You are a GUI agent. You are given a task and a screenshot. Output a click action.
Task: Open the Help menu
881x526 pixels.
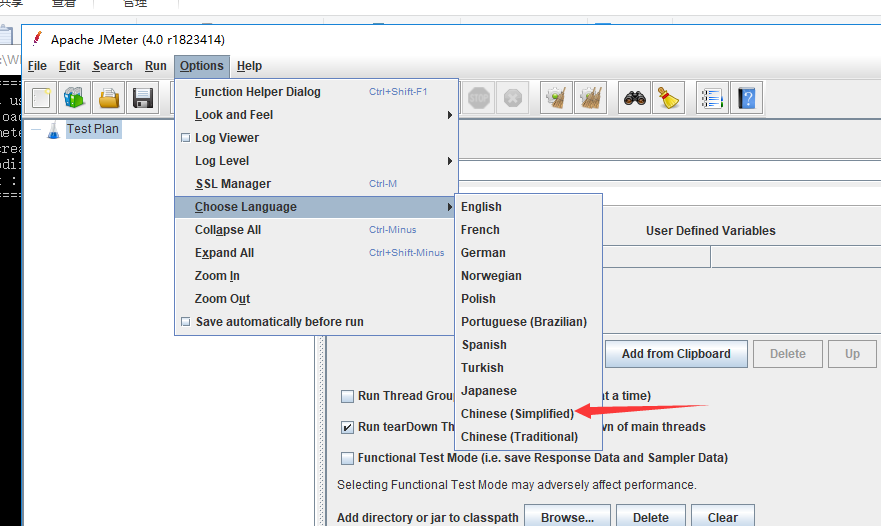[x=249, y=66]
